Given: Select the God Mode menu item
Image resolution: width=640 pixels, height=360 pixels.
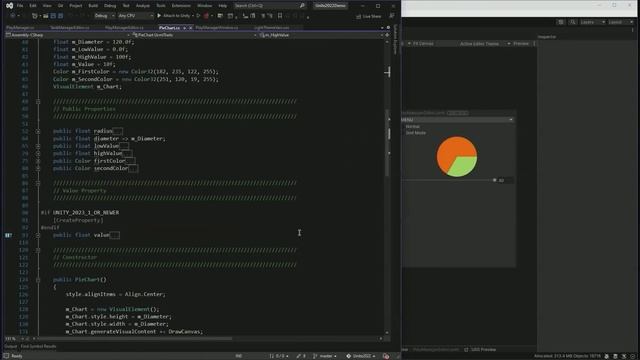Looking at the screenshot, I should (416, 133).
